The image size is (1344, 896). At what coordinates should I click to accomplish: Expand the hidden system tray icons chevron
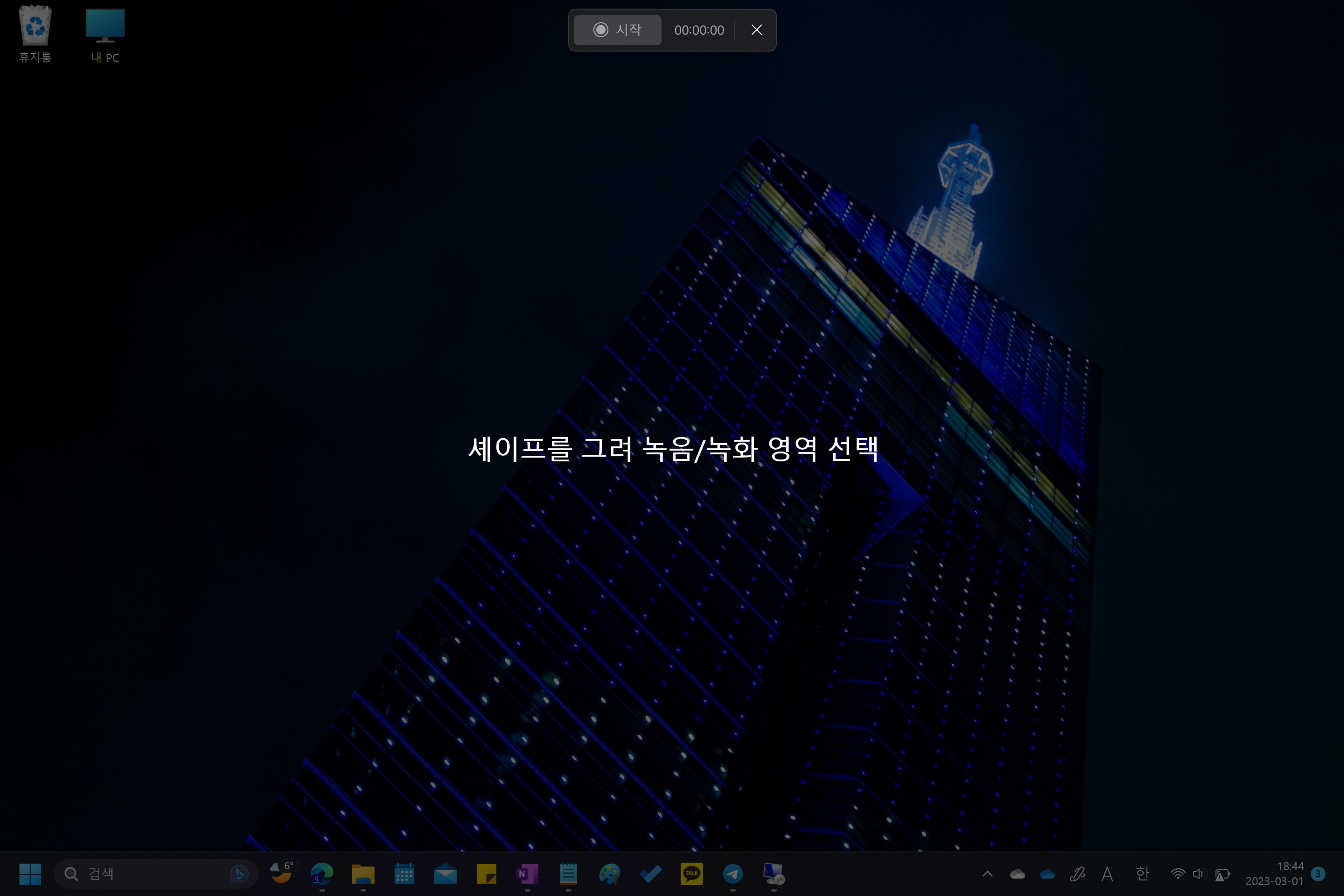click(987, 874)
